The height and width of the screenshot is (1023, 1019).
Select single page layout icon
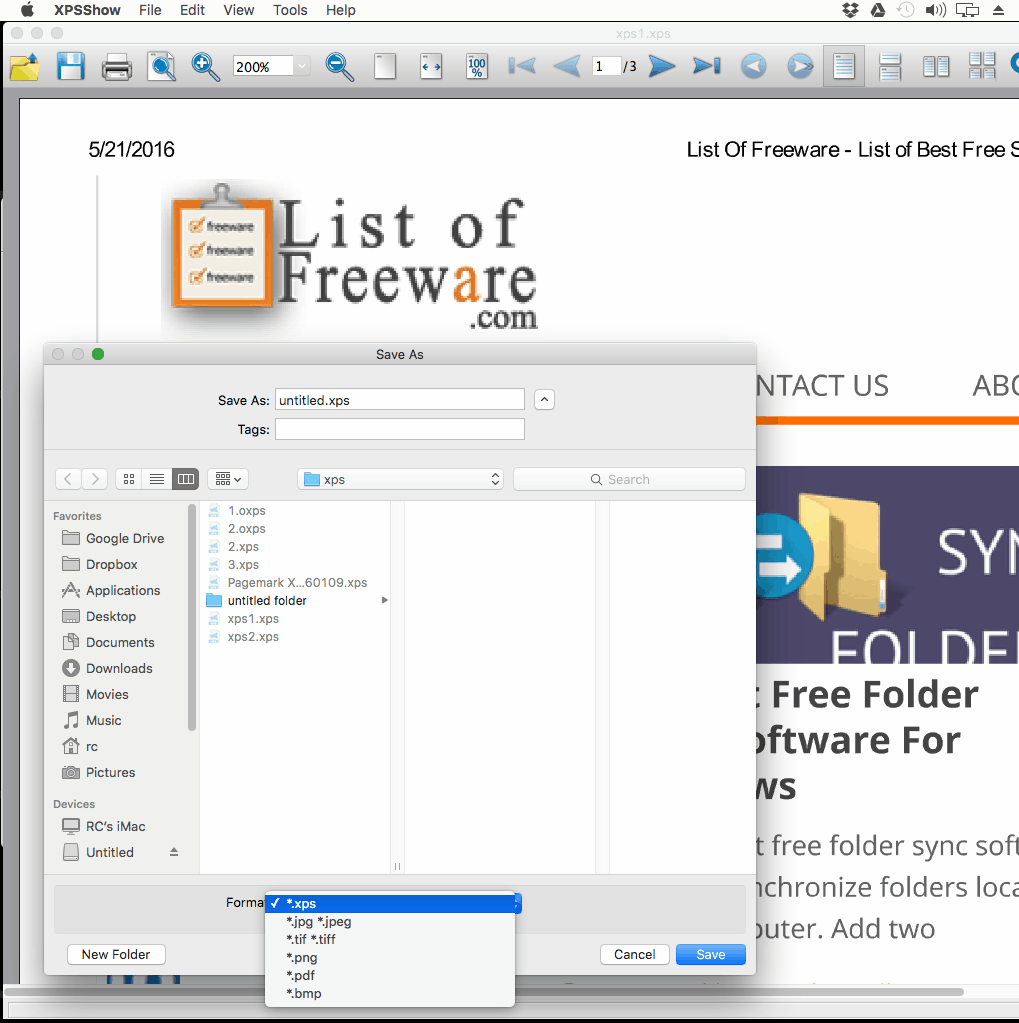(x=844, y=67)
